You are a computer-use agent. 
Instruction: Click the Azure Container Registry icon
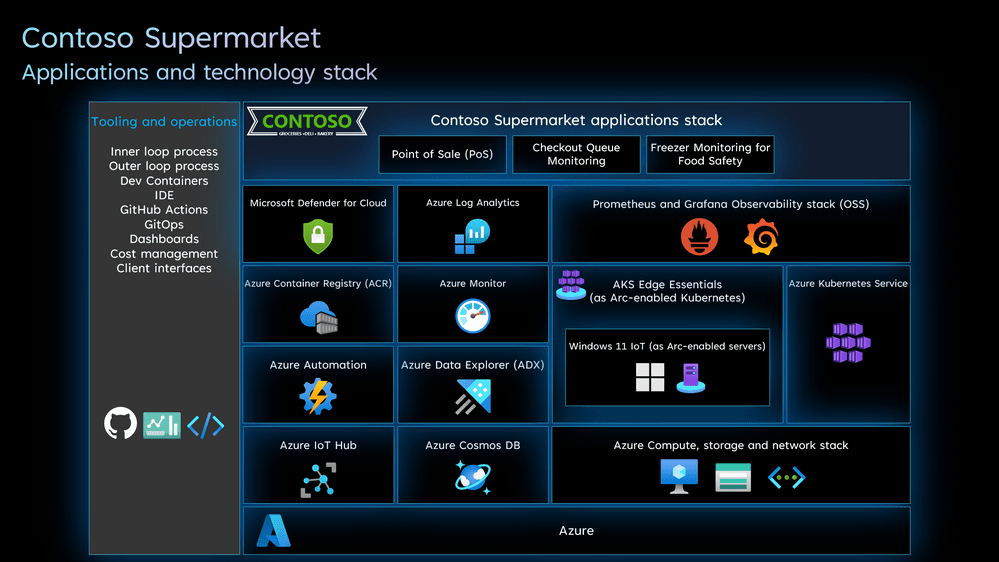(319, 317)
